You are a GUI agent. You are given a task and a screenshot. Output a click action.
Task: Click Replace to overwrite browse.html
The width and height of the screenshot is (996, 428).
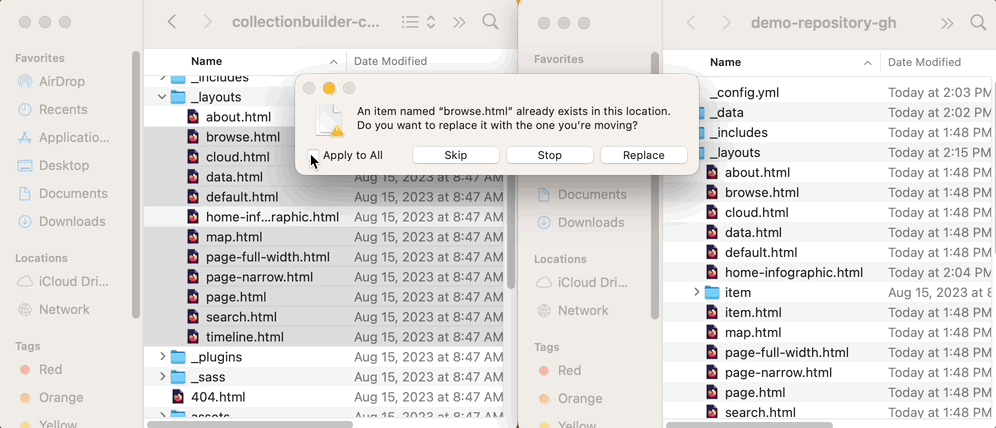pos(643,156)
